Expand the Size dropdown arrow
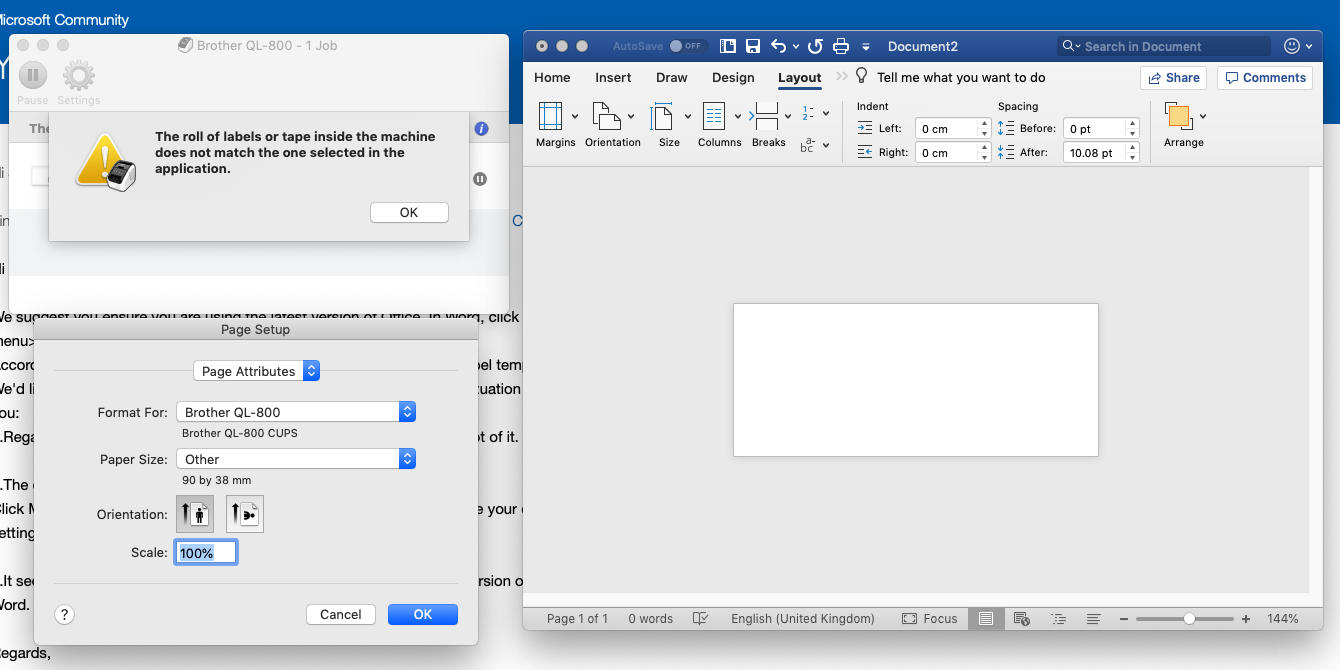 (688, 116)
